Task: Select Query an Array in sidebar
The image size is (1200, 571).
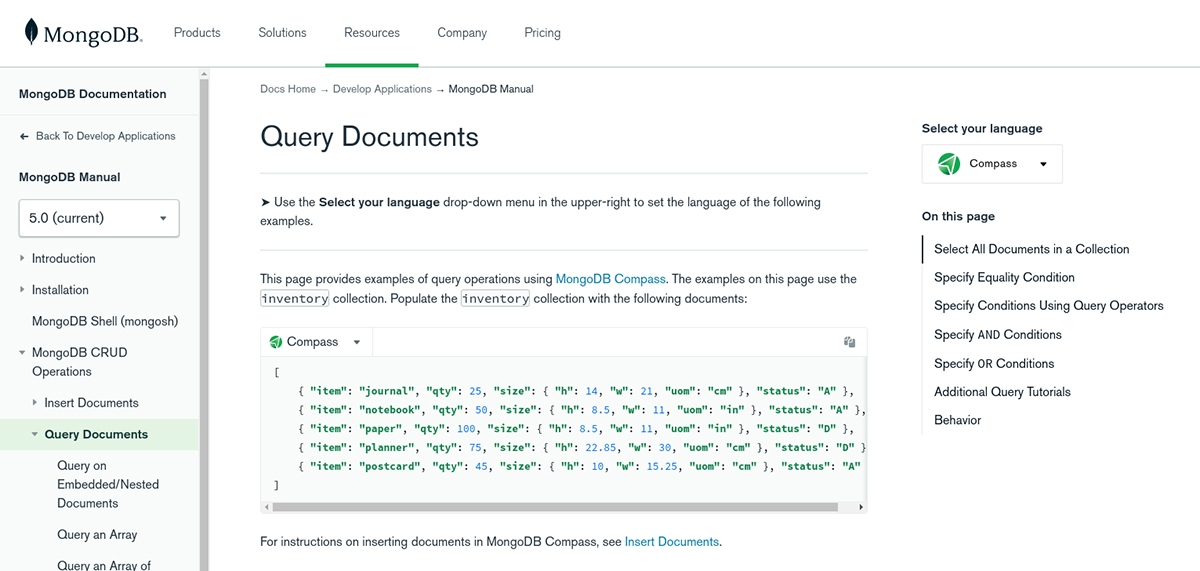Action: coord(97,535)
